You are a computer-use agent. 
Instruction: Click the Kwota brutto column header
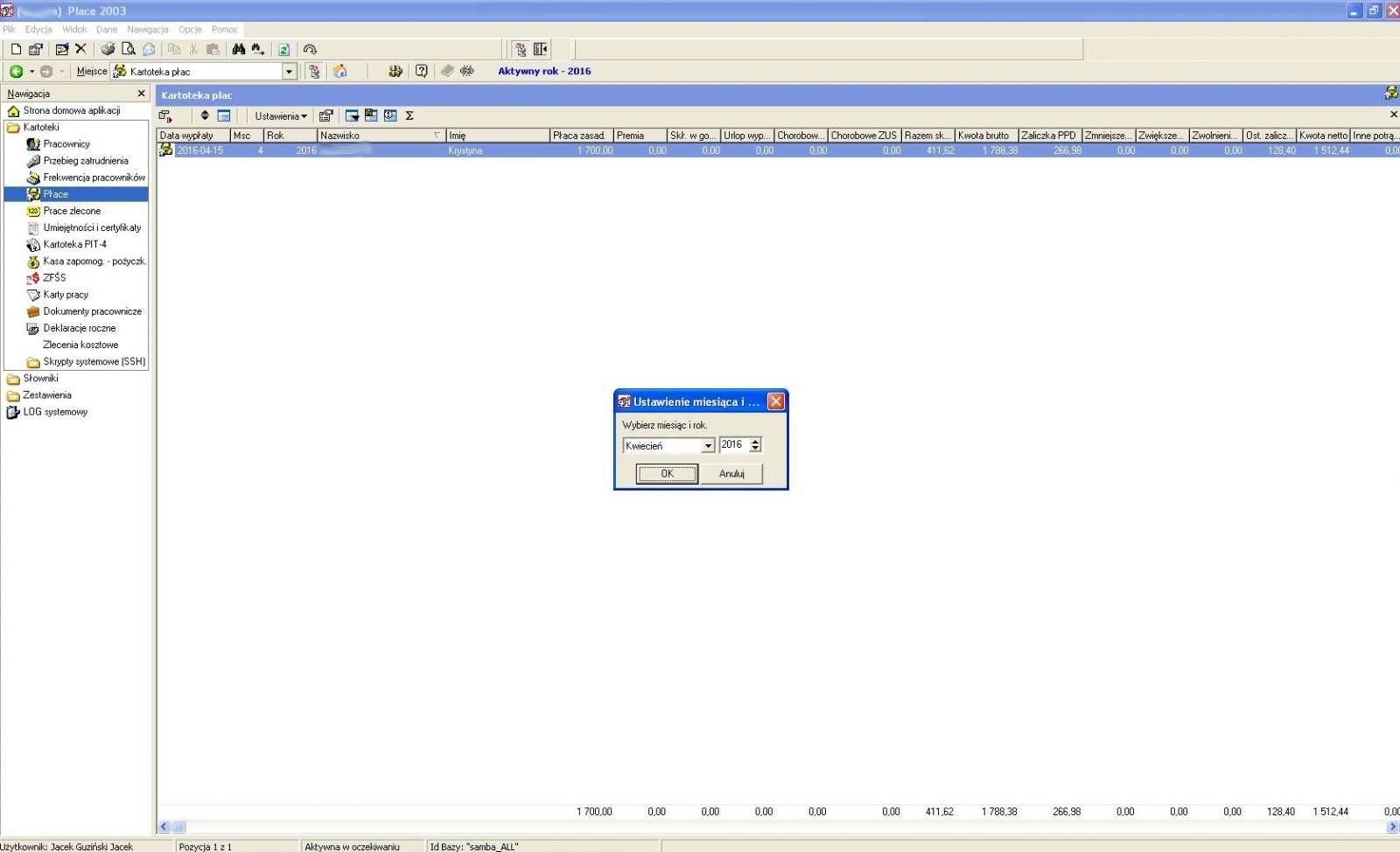click(986, 136)
